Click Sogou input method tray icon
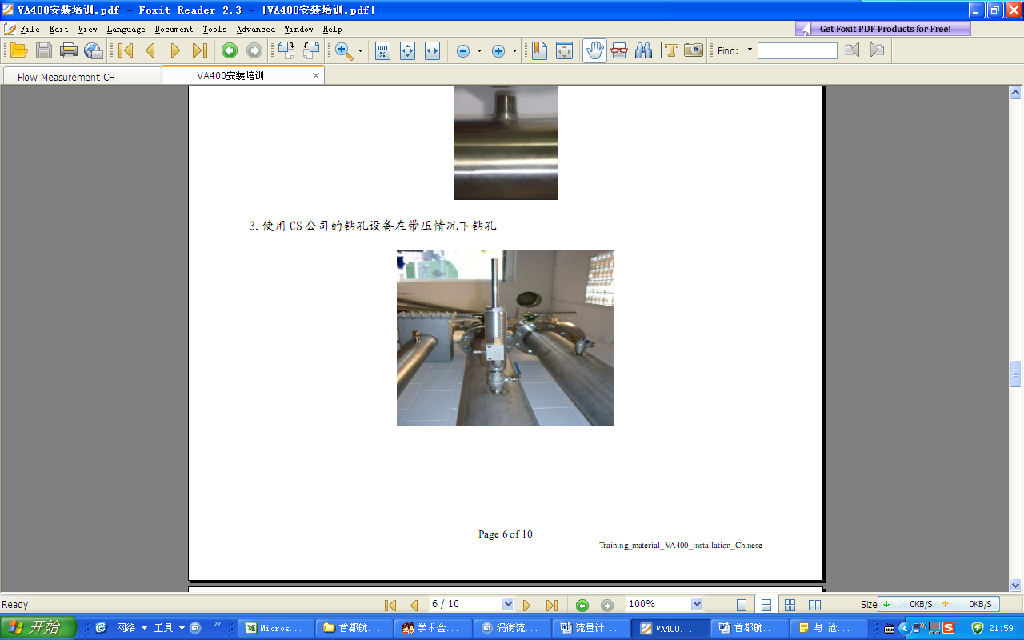 pos(948,628)
